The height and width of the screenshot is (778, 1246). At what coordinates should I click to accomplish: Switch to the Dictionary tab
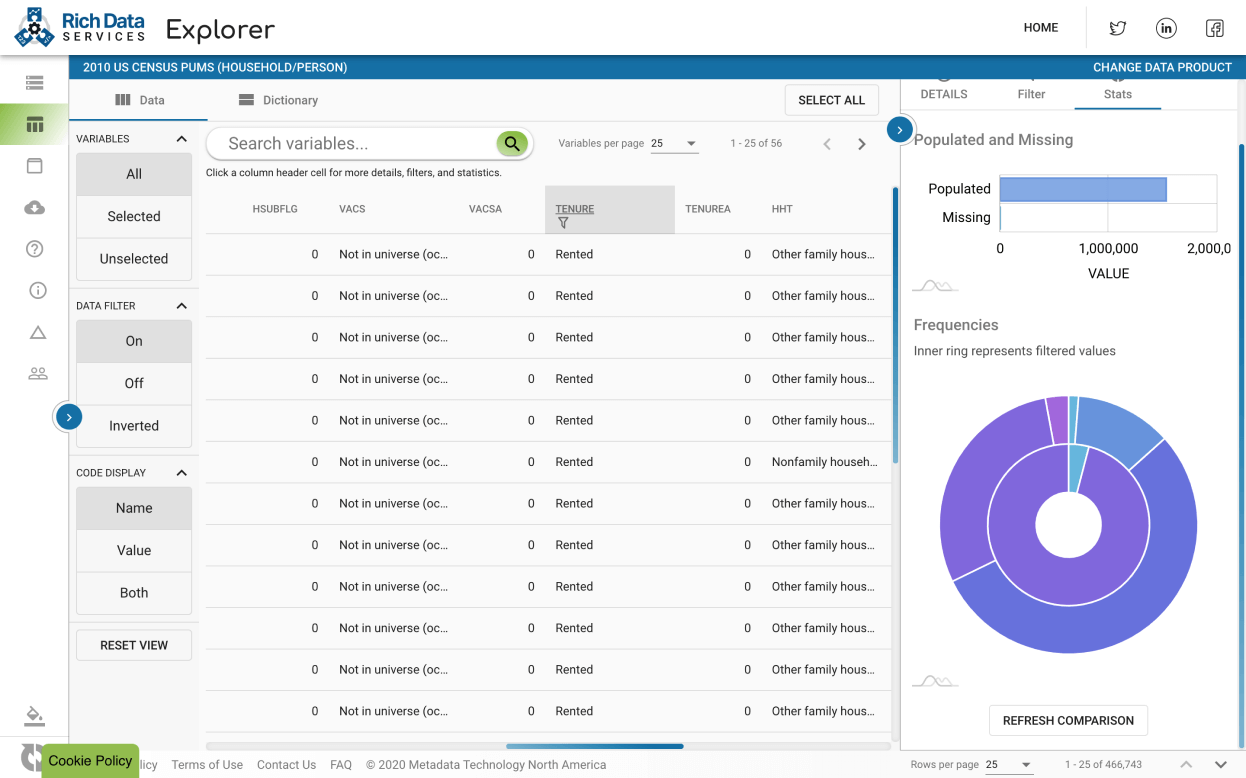pyautogui.click(x=278, y=100)
